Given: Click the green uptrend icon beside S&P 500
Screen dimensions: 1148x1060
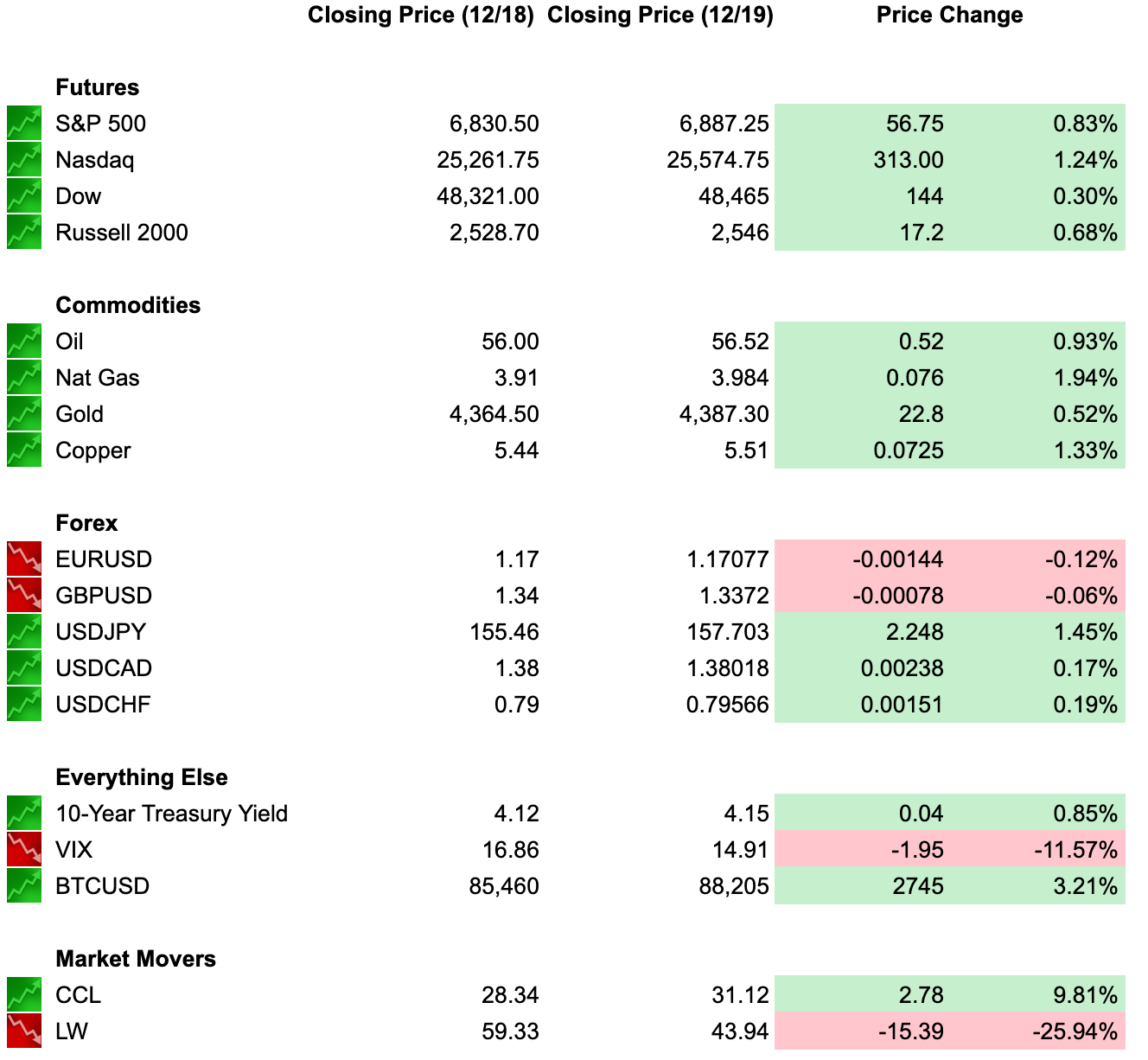Looking at the screenshot, I should click(x=24, y=124).
